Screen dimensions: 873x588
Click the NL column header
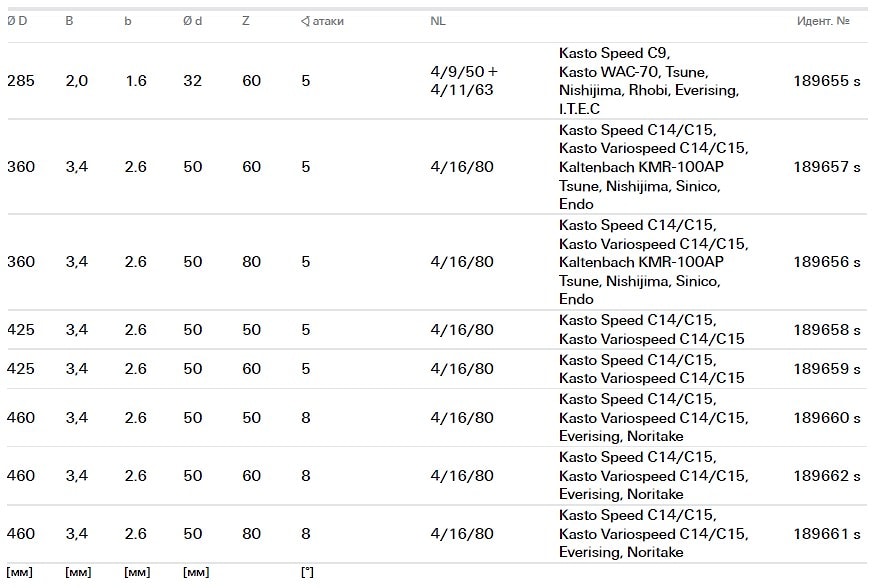click(438, 21)
